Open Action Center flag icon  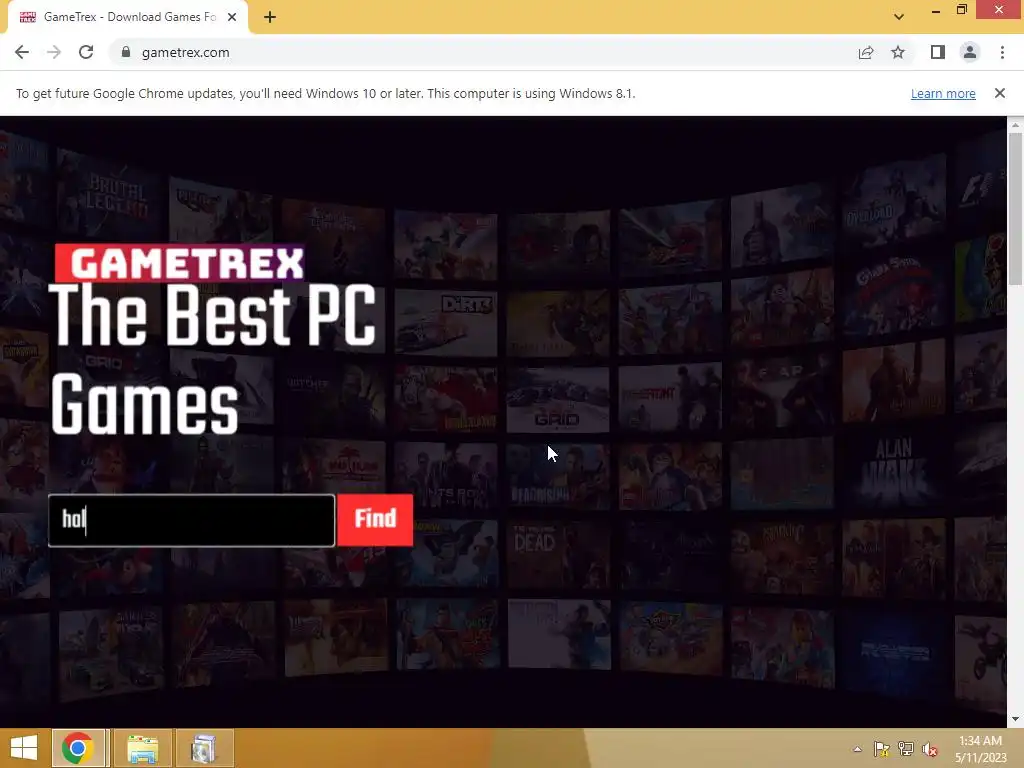pyautogui.click(x=881, y=749)
